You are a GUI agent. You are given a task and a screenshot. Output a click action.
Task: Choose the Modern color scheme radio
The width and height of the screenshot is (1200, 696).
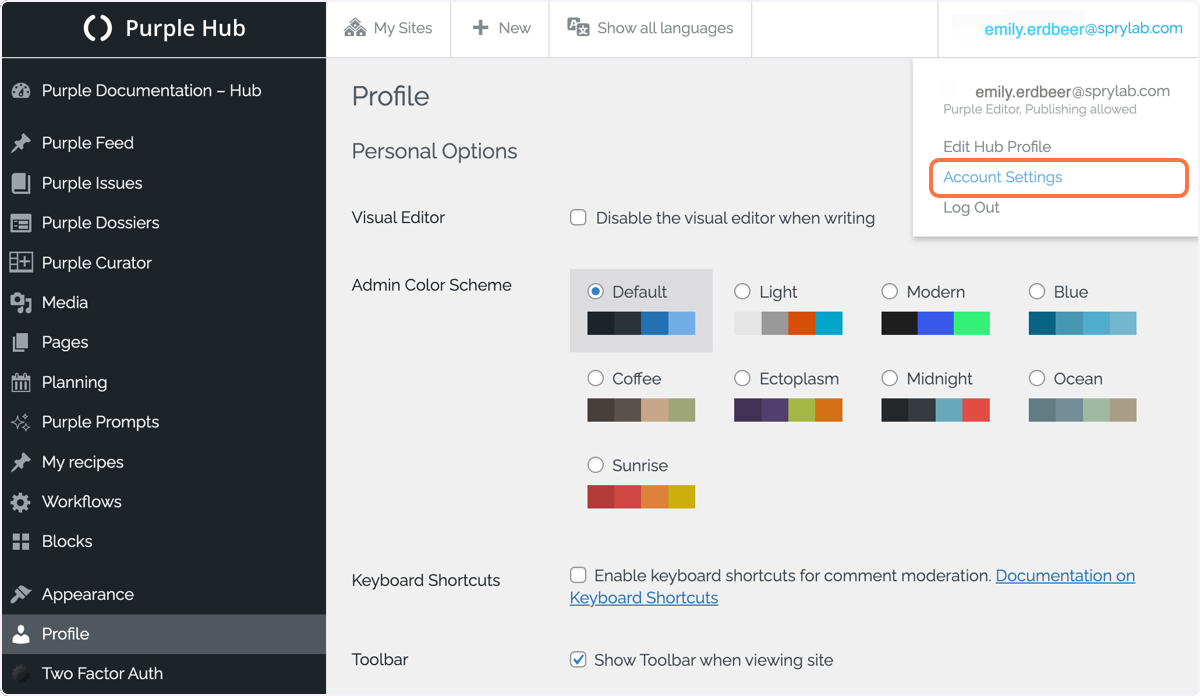coord(890,292)
